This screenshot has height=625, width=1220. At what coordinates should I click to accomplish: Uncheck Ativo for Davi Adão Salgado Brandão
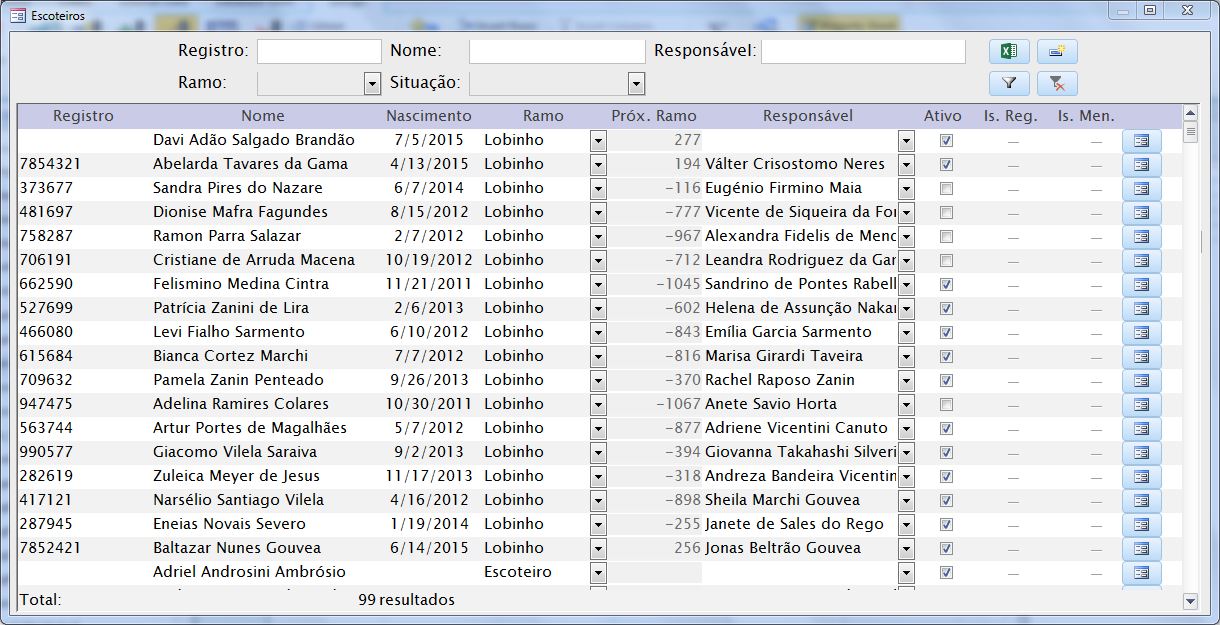(x=946, y=141)
